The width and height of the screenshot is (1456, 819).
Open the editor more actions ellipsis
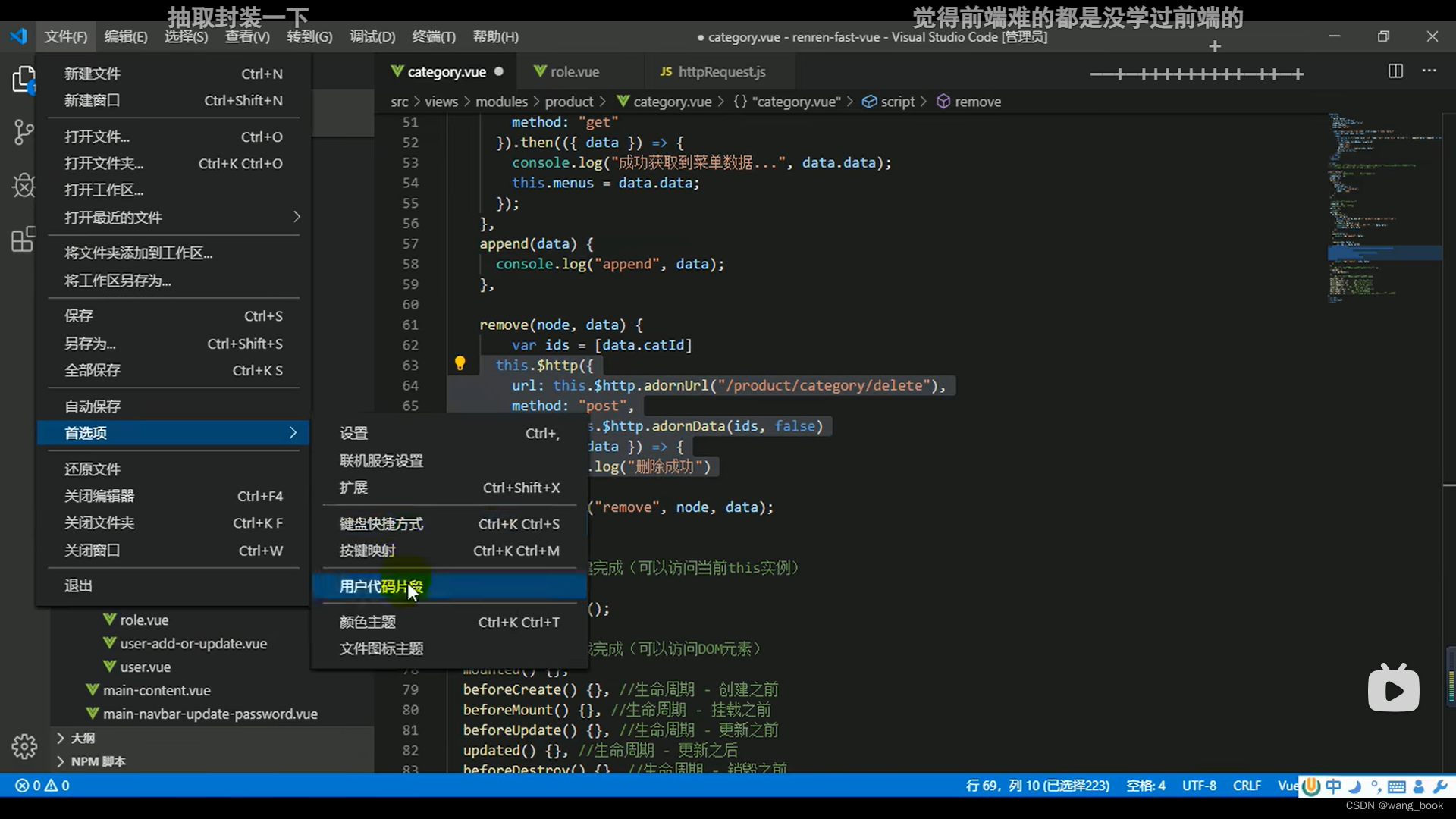click(1429, 71)
